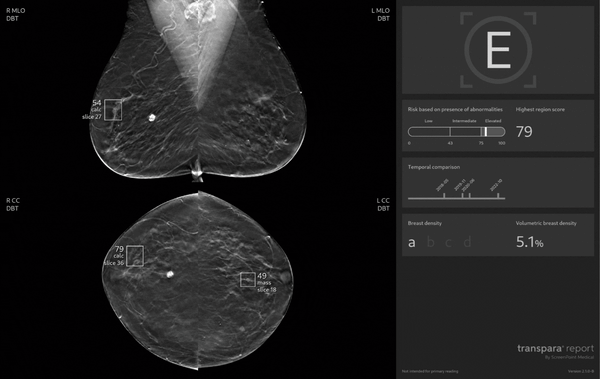Select the score 54 calc region box

coord(113,110)
